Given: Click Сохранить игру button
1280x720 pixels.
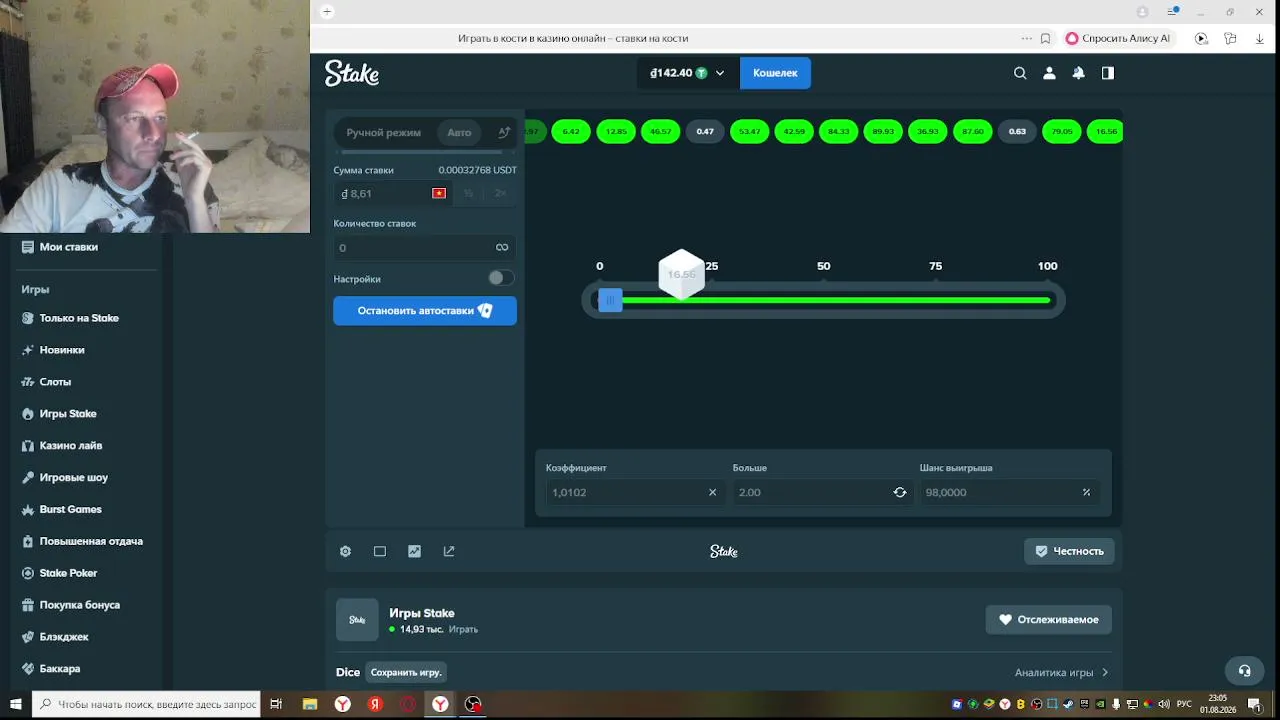Looking at the screenshot, I should pyautogui.click(x=406, y=672).
